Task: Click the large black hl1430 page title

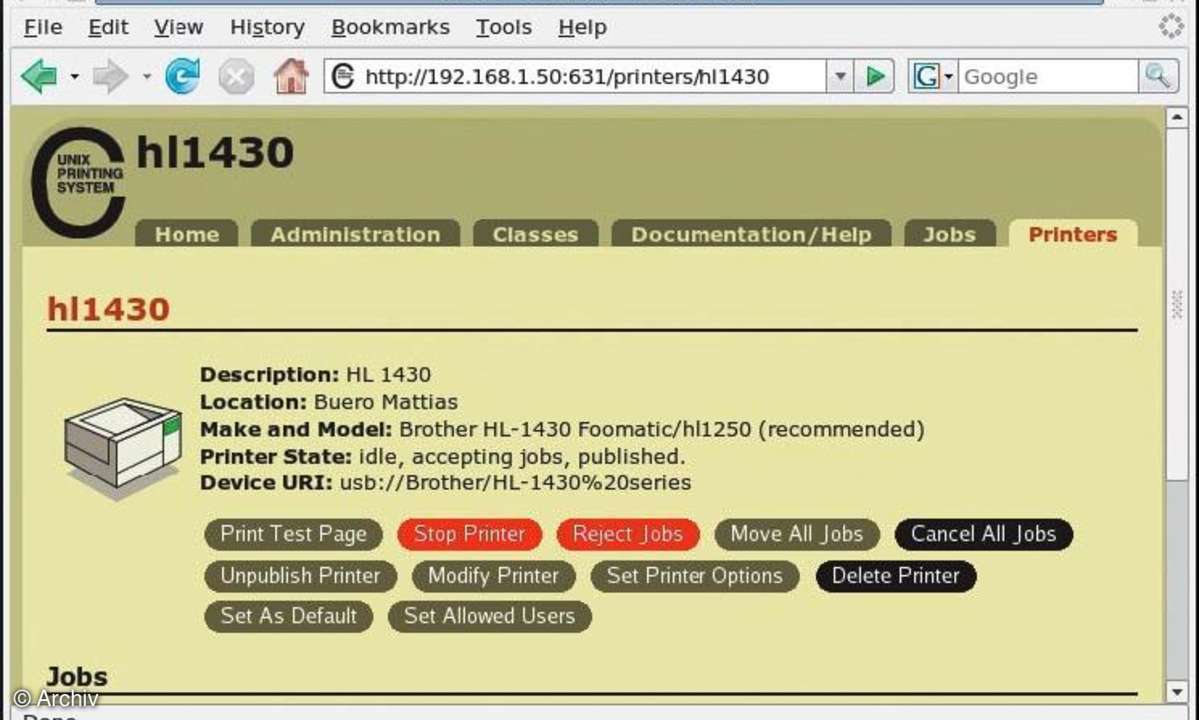Action: (215, 153)
